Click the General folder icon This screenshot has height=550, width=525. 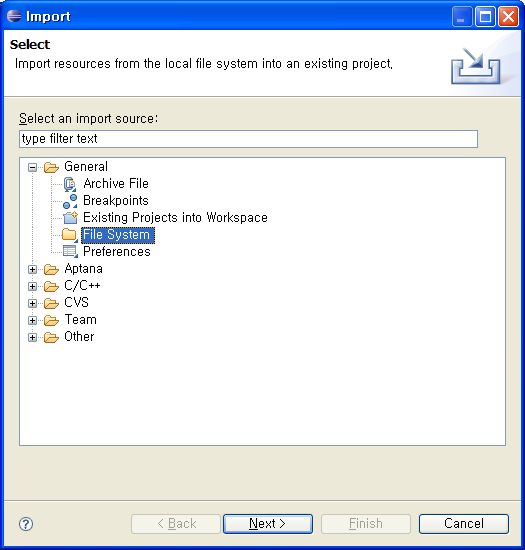(51, 167)
